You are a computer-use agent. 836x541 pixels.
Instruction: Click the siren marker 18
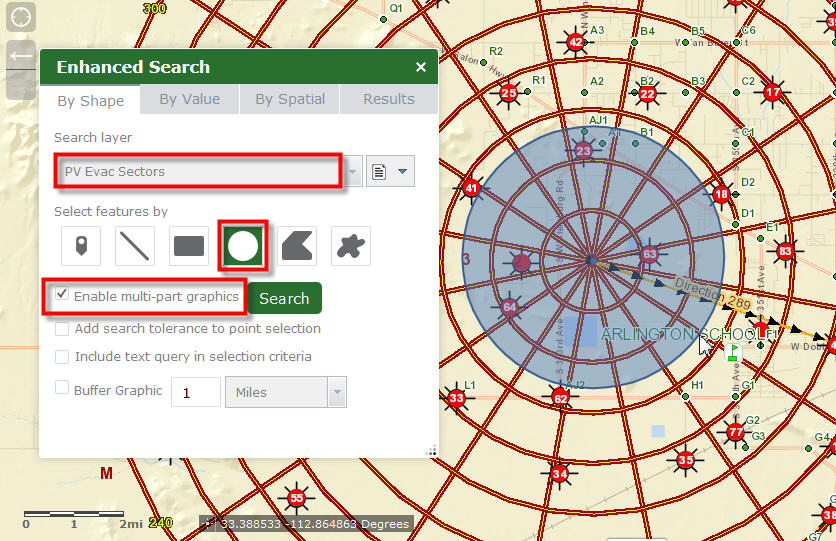[721, 194]
